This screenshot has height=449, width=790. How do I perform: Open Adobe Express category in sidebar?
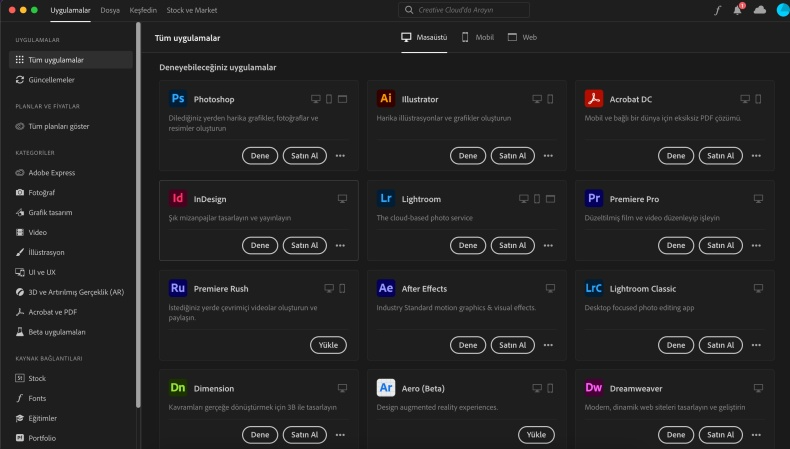click(x=45, y=172)
